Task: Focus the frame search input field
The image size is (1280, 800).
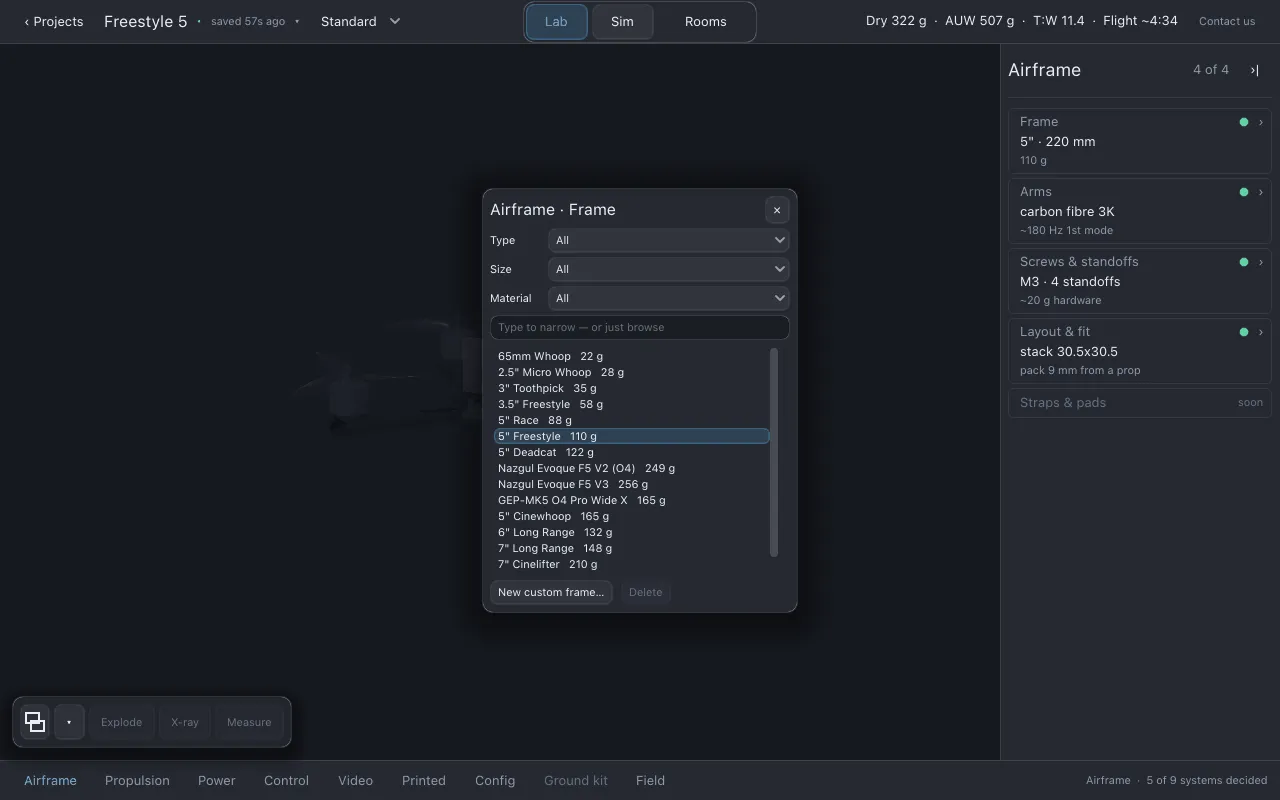Action: tap(640, 327)
